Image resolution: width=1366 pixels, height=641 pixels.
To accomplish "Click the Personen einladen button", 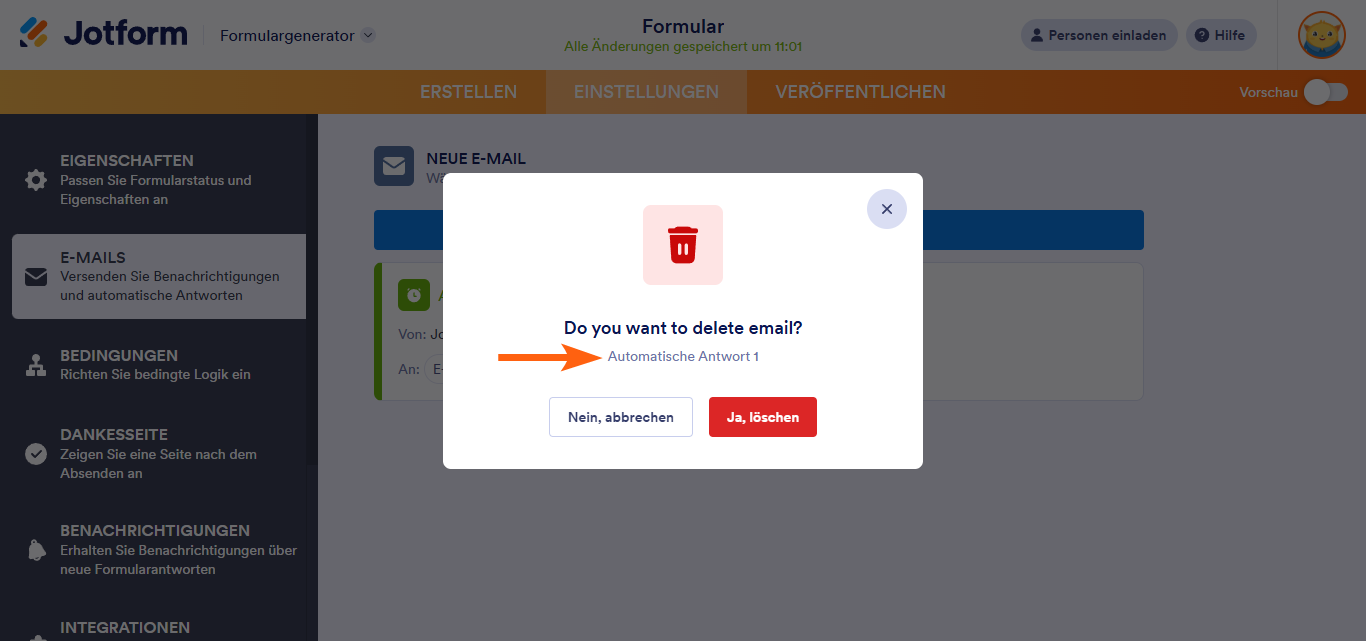I will tap(1099, 35).
